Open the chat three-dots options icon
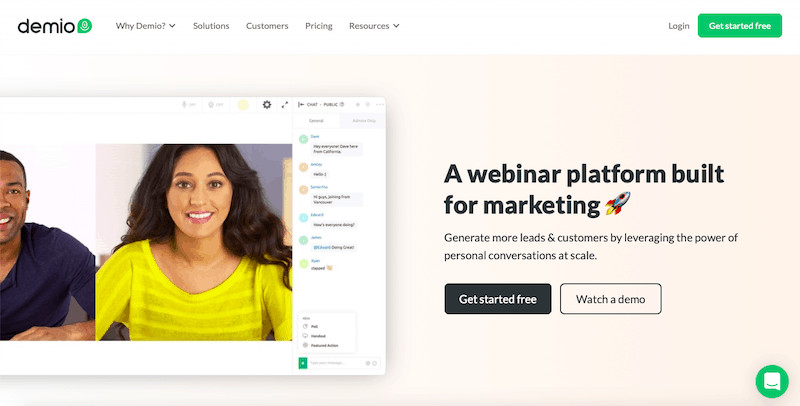This screenshot has width=800, height=406. (380, 105)
